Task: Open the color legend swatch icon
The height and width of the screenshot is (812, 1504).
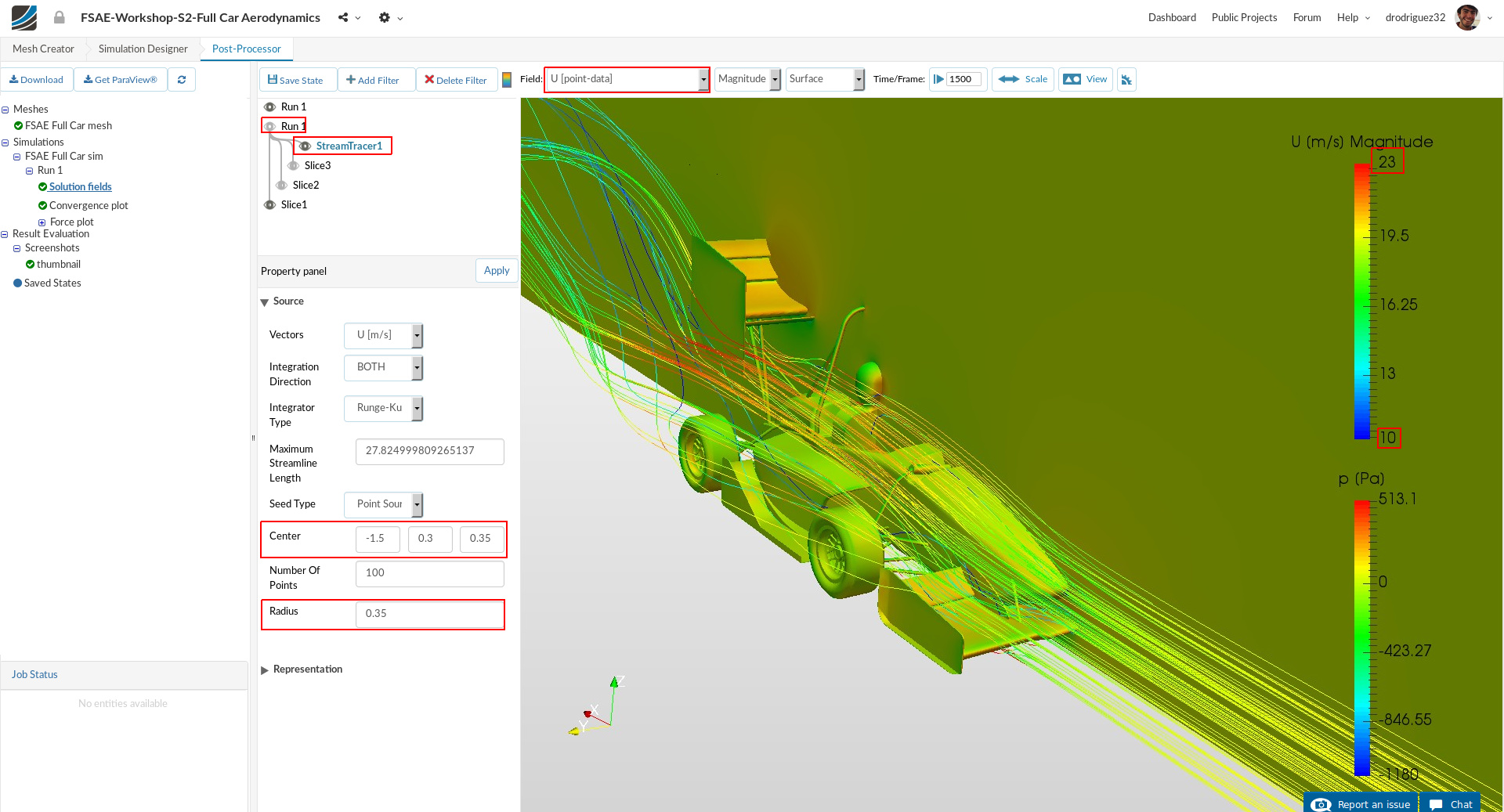Action: [507, 80]
